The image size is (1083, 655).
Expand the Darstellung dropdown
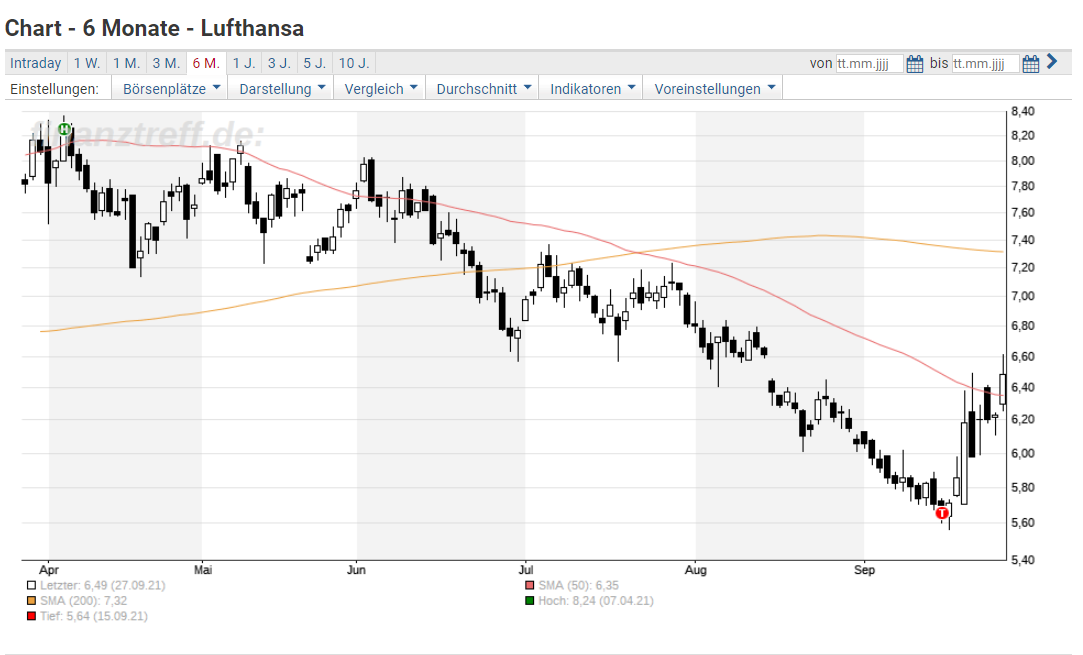click(x=281, y=88)
